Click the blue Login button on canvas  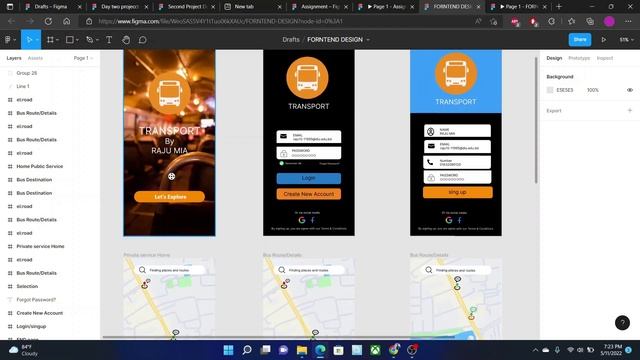pyautogui.click(x=309, y=178)
